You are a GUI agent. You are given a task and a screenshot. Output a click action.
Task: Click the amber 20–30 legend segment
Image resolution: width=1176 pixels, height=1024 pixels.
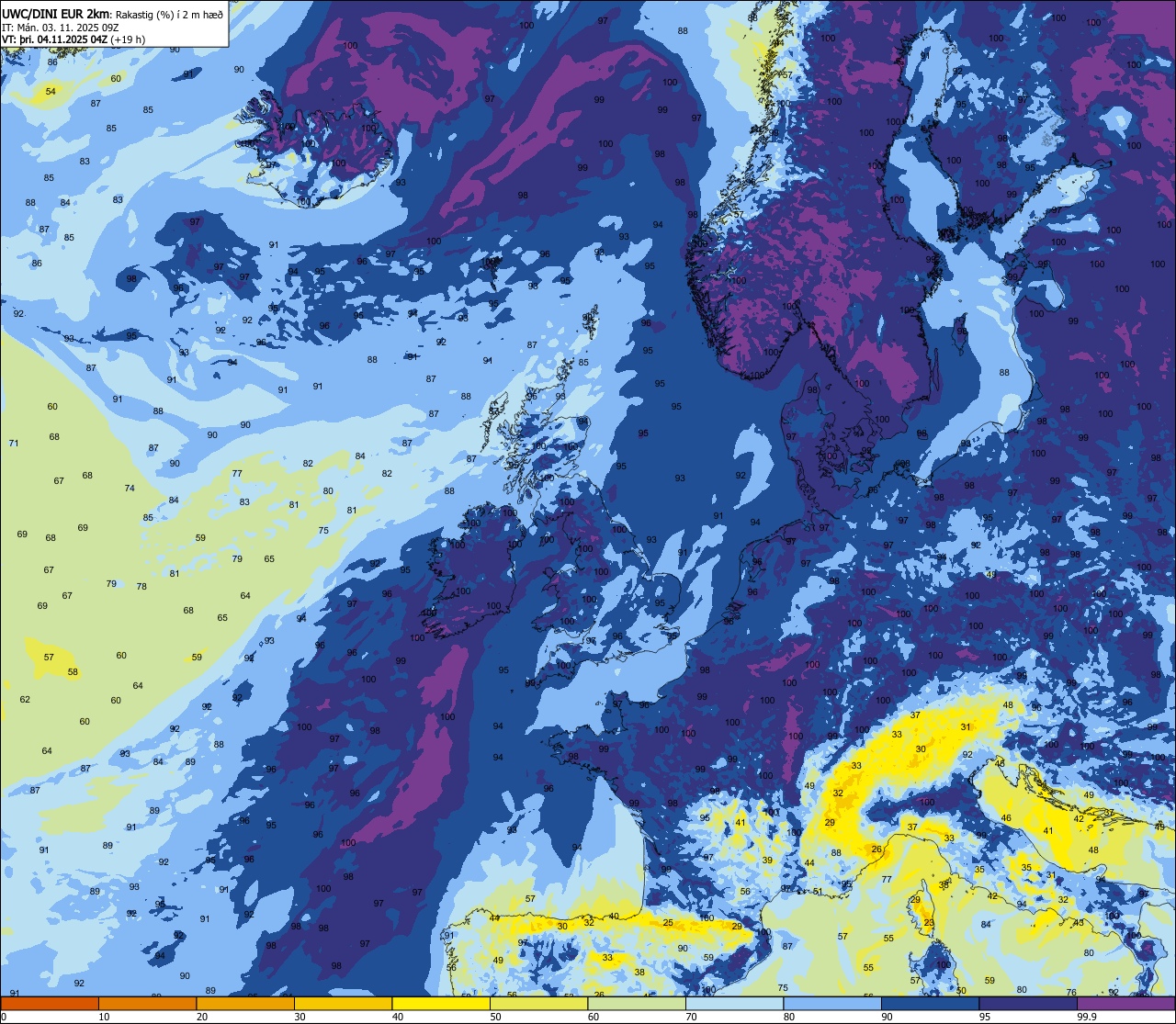click(245, 1003)
